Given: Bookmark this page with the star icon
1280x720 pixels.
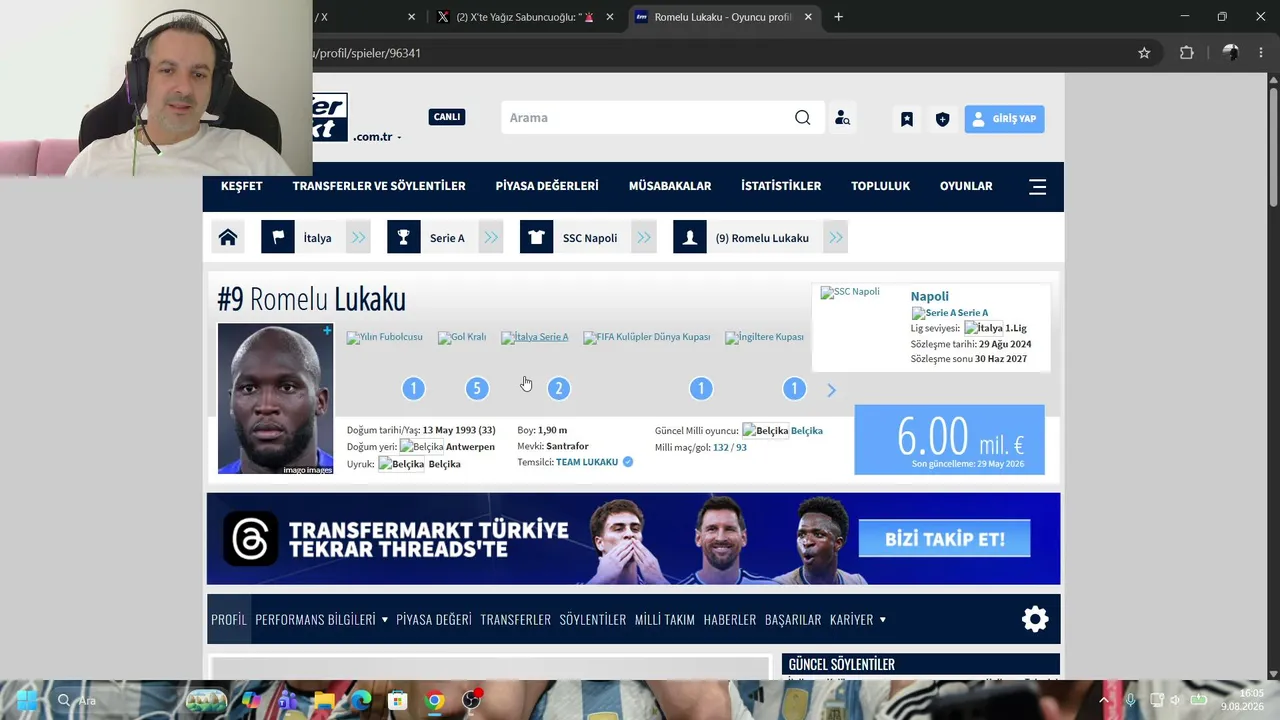Looking at the screenshot, I should [1144, 53].
